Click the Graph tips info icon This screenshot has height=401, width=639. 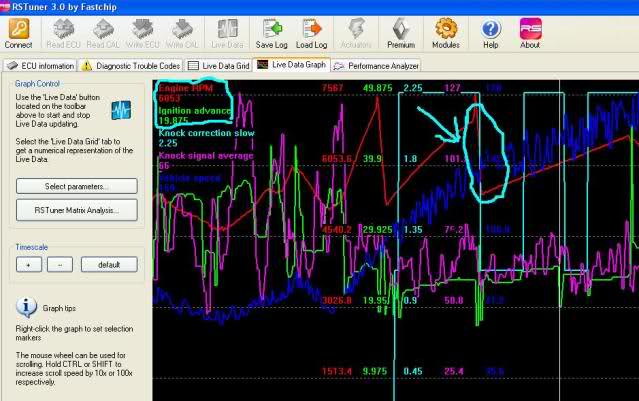[26, 307]
